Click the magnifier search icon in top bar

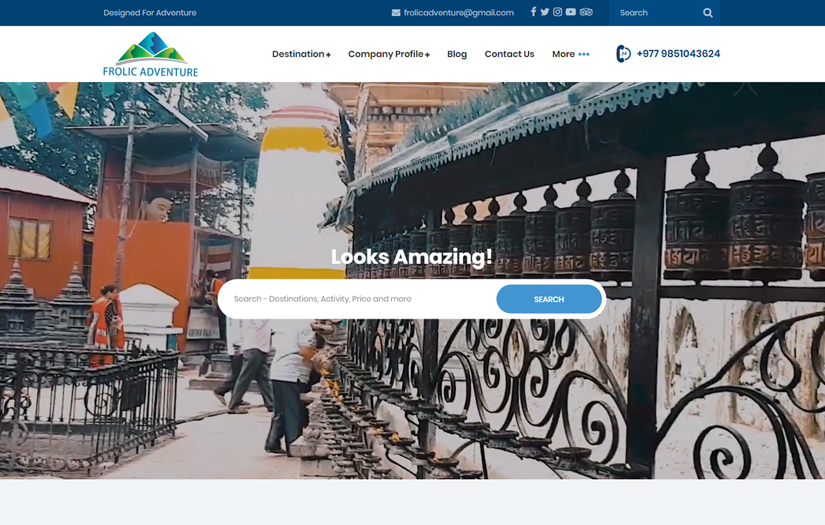pos(708,13)
